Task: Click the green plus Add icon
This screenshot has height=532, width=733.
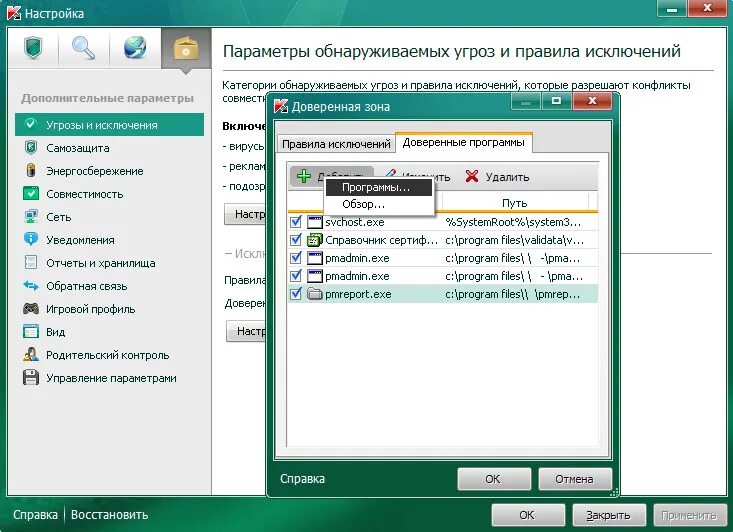Action: [x=304, y=176]
